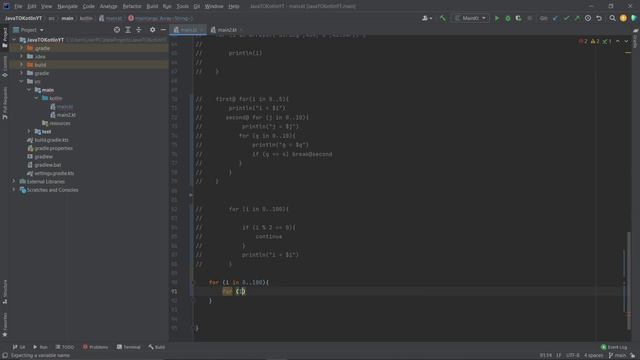
Task: Open the Refactor menu
Action: (132, 6)
